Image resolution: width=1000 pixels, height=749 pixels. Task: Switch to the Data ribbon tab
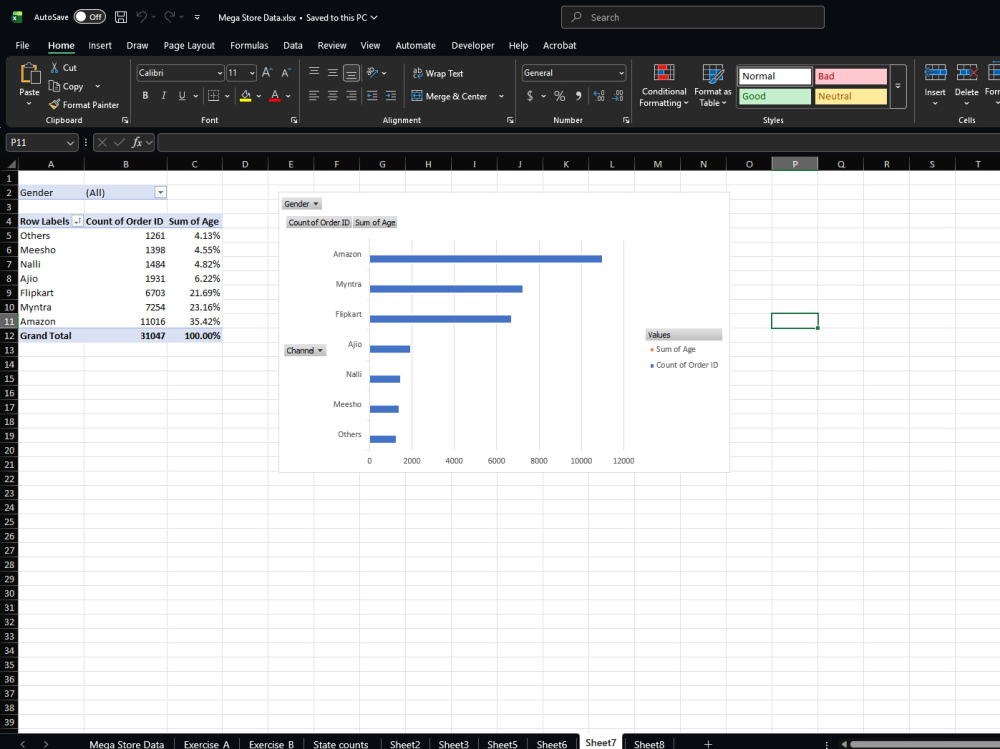[293, 45]
